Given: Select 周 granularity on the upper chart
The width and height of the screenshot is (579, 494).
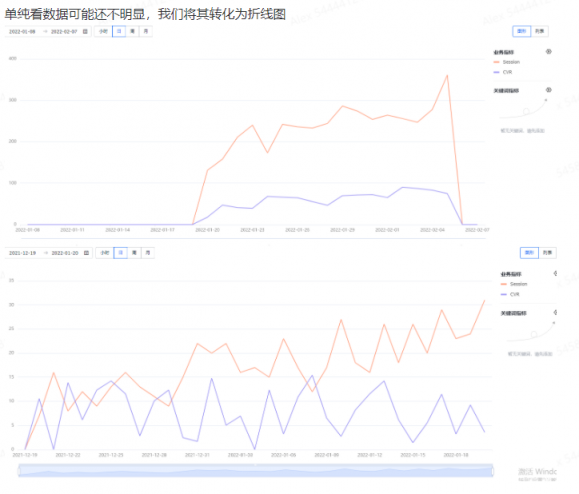Looking at the screenshot, I should coord(132,31).
